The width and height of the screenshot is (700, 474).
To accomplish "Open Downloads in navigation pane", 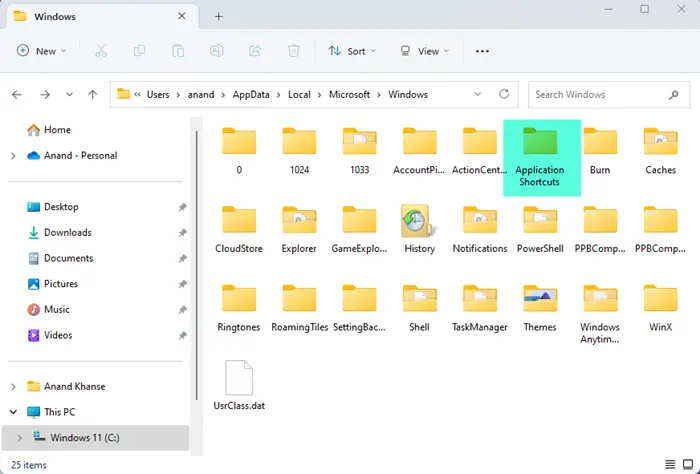I will [59, 233].
